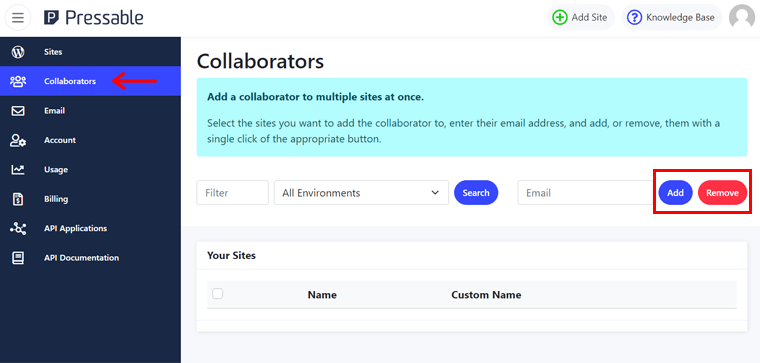Focus the Email input field
760x363 pixels.
coord(586,193)
